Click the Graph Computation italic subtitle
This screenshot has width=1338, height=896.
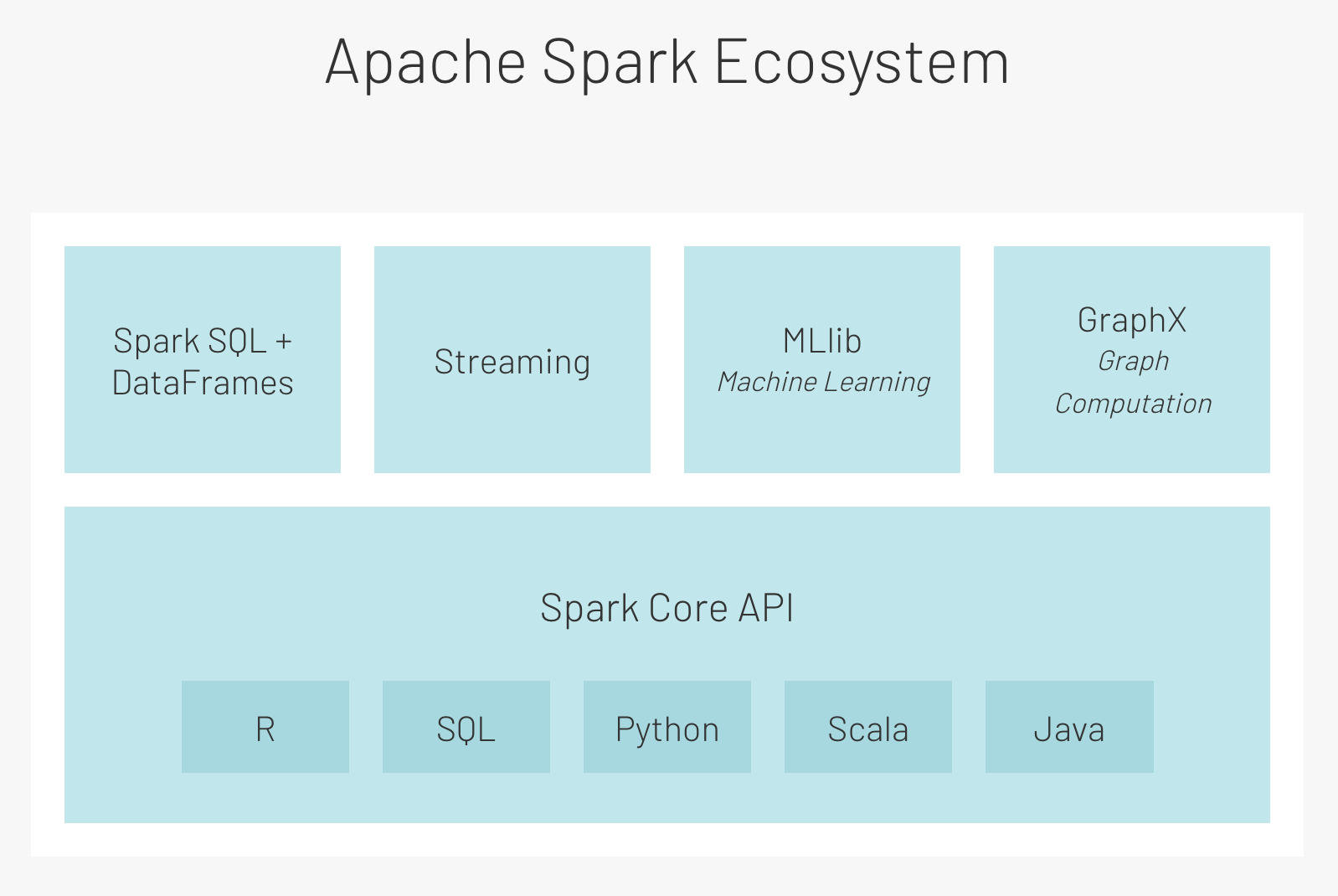point(1133,382)
